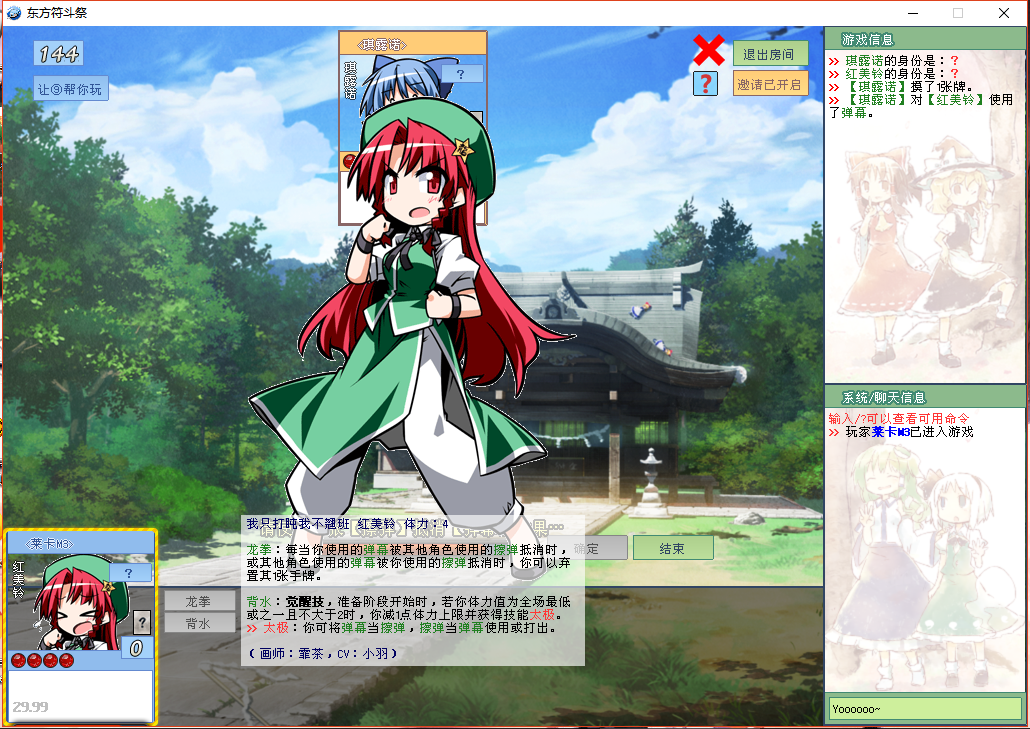Click the red X cancel icon

coord(709,51)
